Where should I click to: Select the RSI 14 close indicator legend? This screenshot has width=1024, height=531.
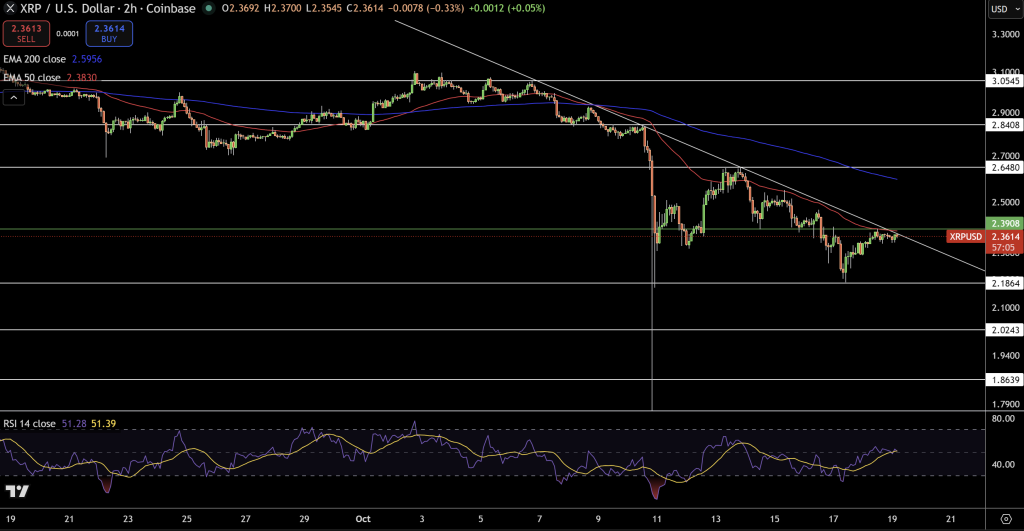coord(29,423)
